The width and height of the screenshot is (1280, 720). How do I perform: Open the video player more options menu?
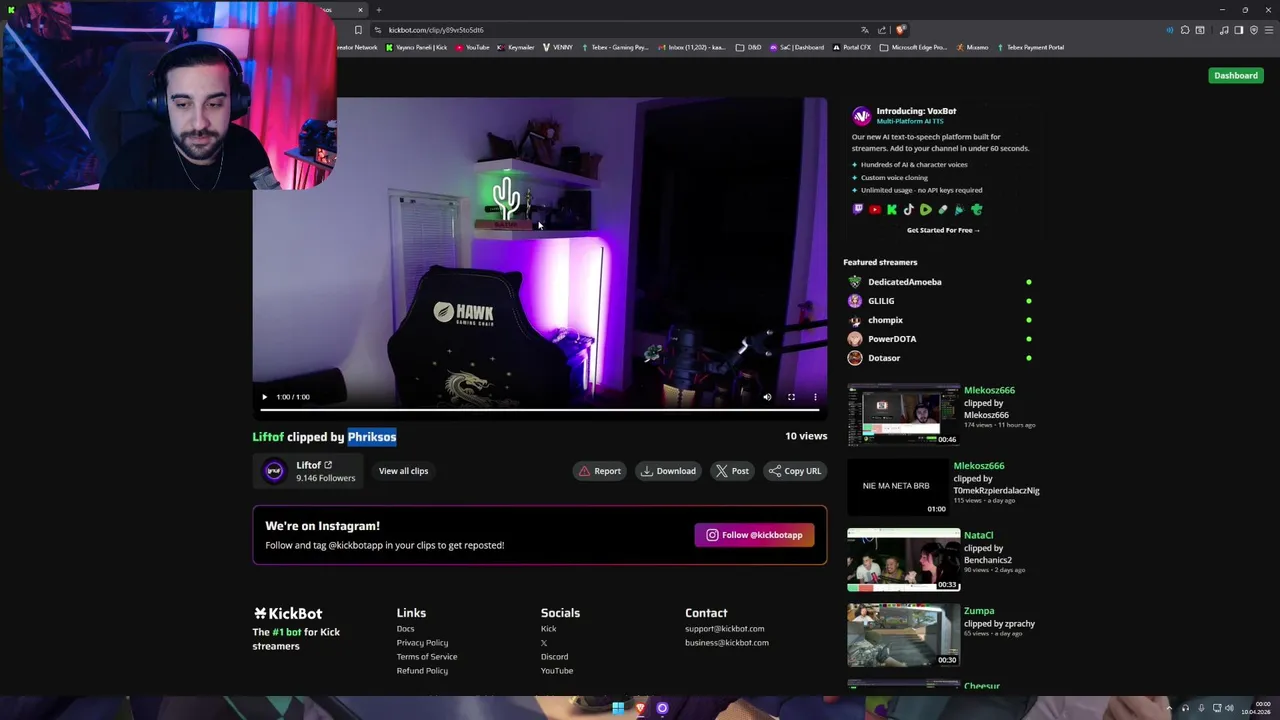[815, 397]
